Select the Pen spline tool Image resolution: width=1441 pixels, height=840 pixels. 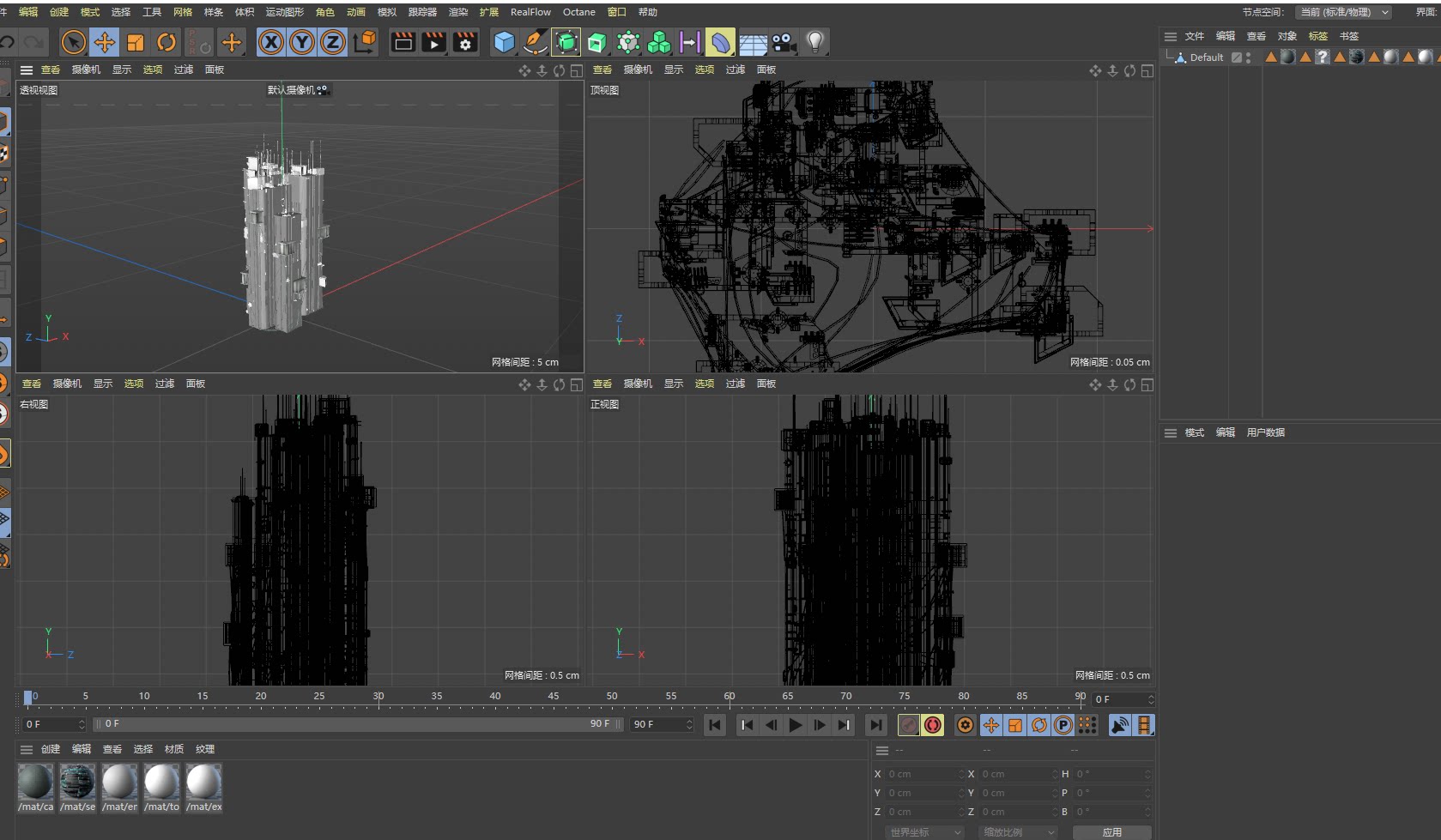(535, 42)
